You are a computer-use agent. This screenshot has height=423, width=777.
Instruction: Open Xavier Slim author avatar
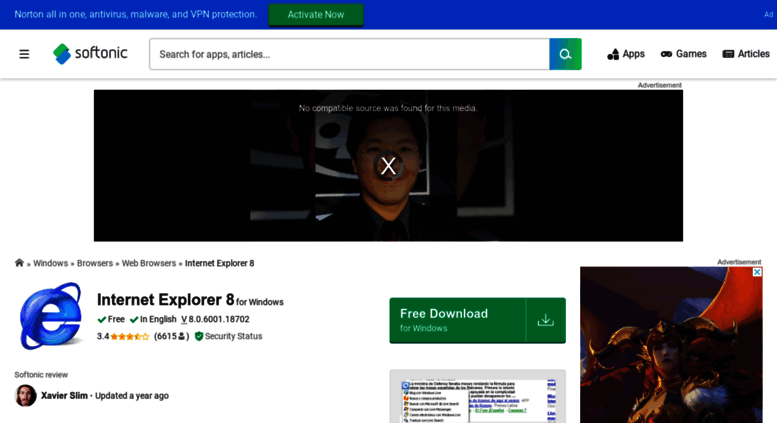pyautogui.click(x=26, y=395)
